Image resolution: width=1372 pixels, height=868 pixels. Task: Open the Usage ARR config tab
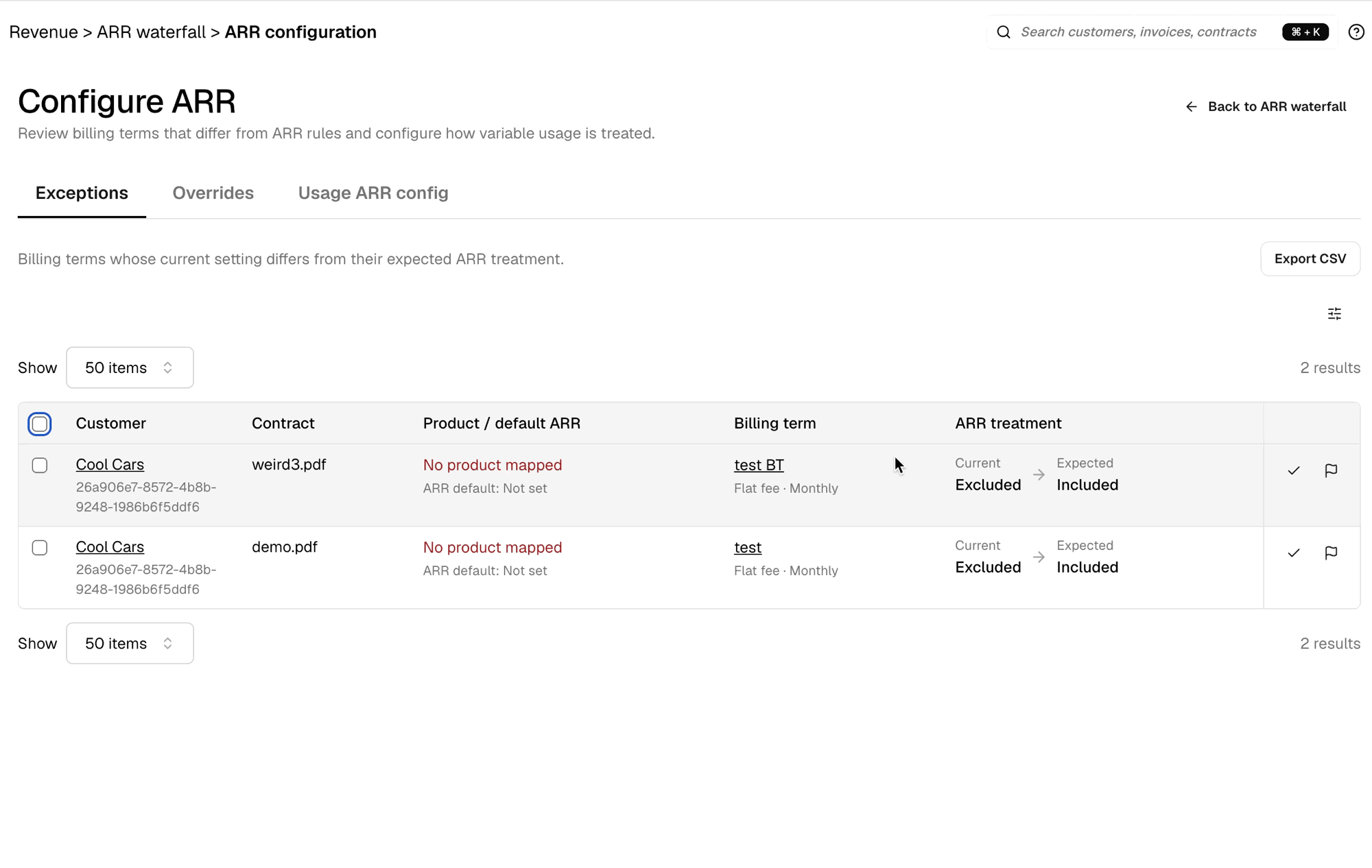[x=373, y=193]
